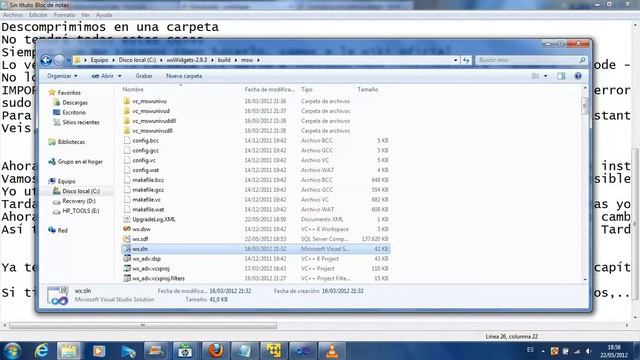Navigate to wxWidgets-2.9.3 breadcrumb

pos(187,60)
